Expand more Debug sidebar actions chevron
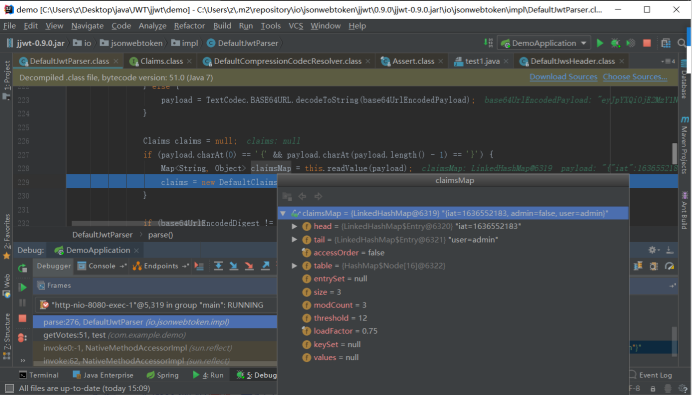 23,360
